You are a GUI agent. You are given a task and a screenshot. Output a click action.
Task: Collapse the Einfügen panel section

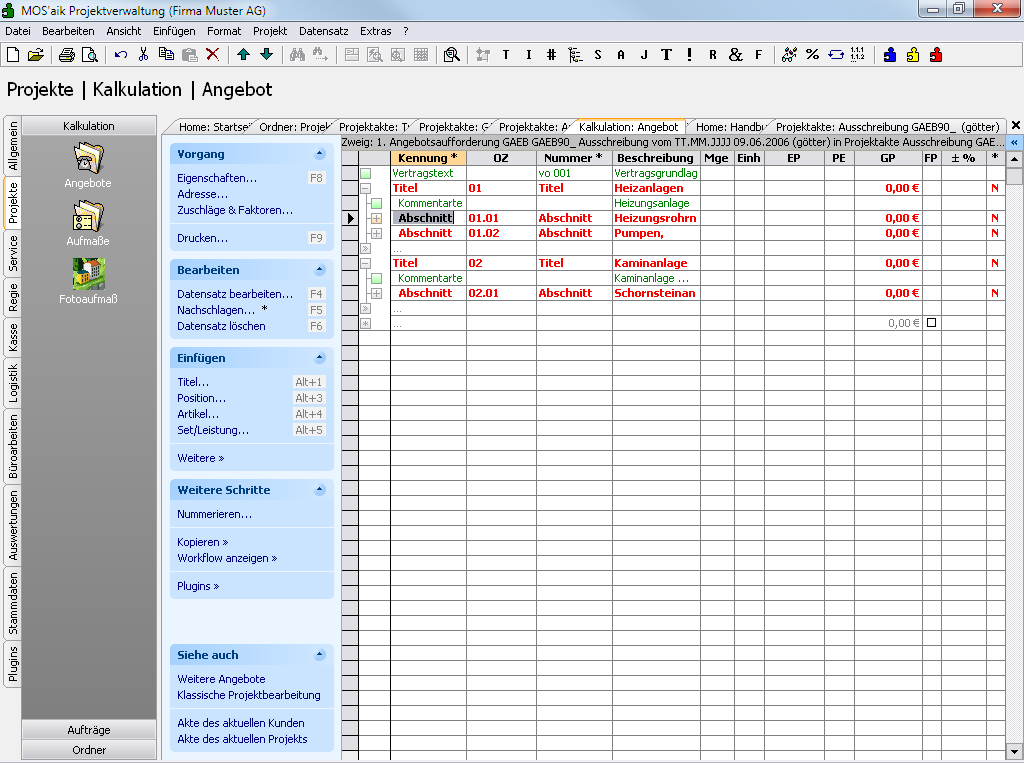click(319, 358)
